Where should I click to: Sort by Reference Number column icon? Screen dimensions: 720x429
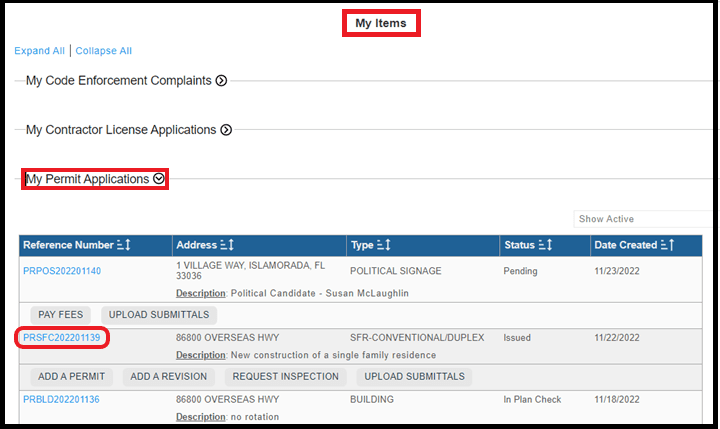[125, 245]
